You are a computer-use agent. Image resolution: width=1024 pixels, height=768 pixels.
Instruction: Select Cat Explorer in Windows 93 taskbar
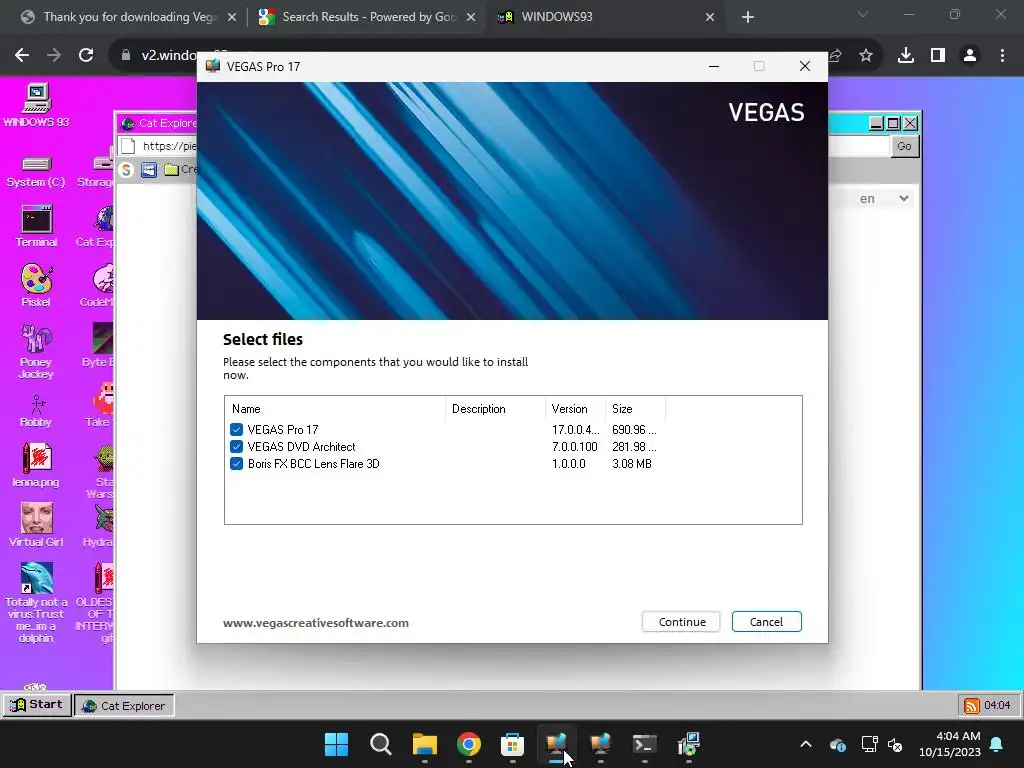click(x=124, y=706)
